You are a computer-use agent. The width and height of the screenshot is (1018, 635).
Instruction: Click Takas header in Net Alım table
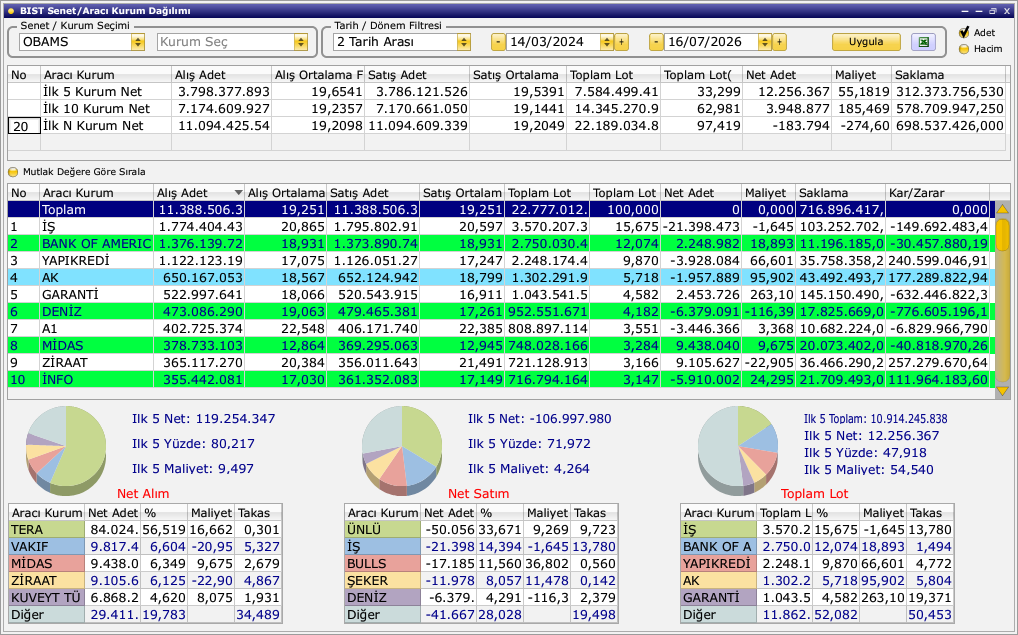point(258,513)
